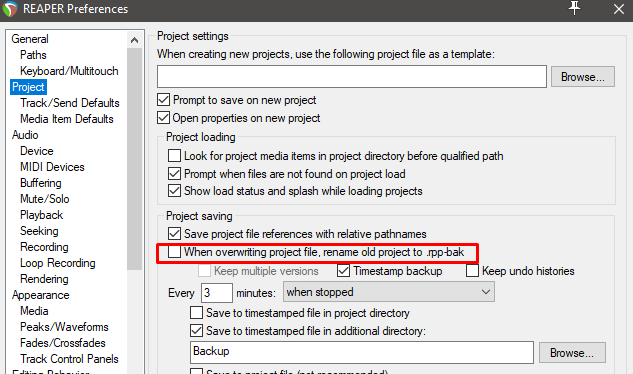Viewport: 633px width, 374px height.
Task: Click the REAPER logo in the title bar
Action: click(x=10, y=9)
